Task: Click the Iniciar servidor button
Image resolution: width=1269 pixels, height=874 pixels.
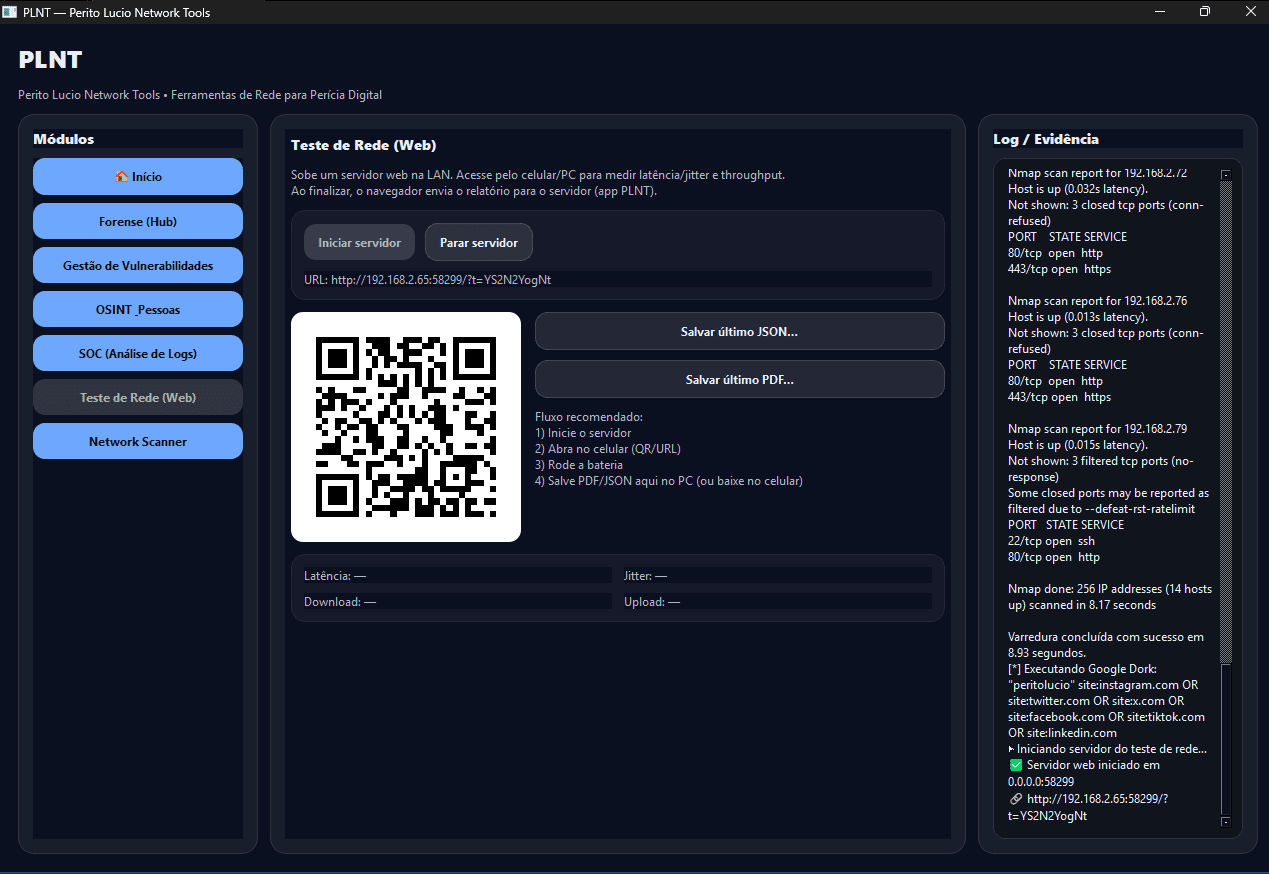Action: tap(358, 242)
